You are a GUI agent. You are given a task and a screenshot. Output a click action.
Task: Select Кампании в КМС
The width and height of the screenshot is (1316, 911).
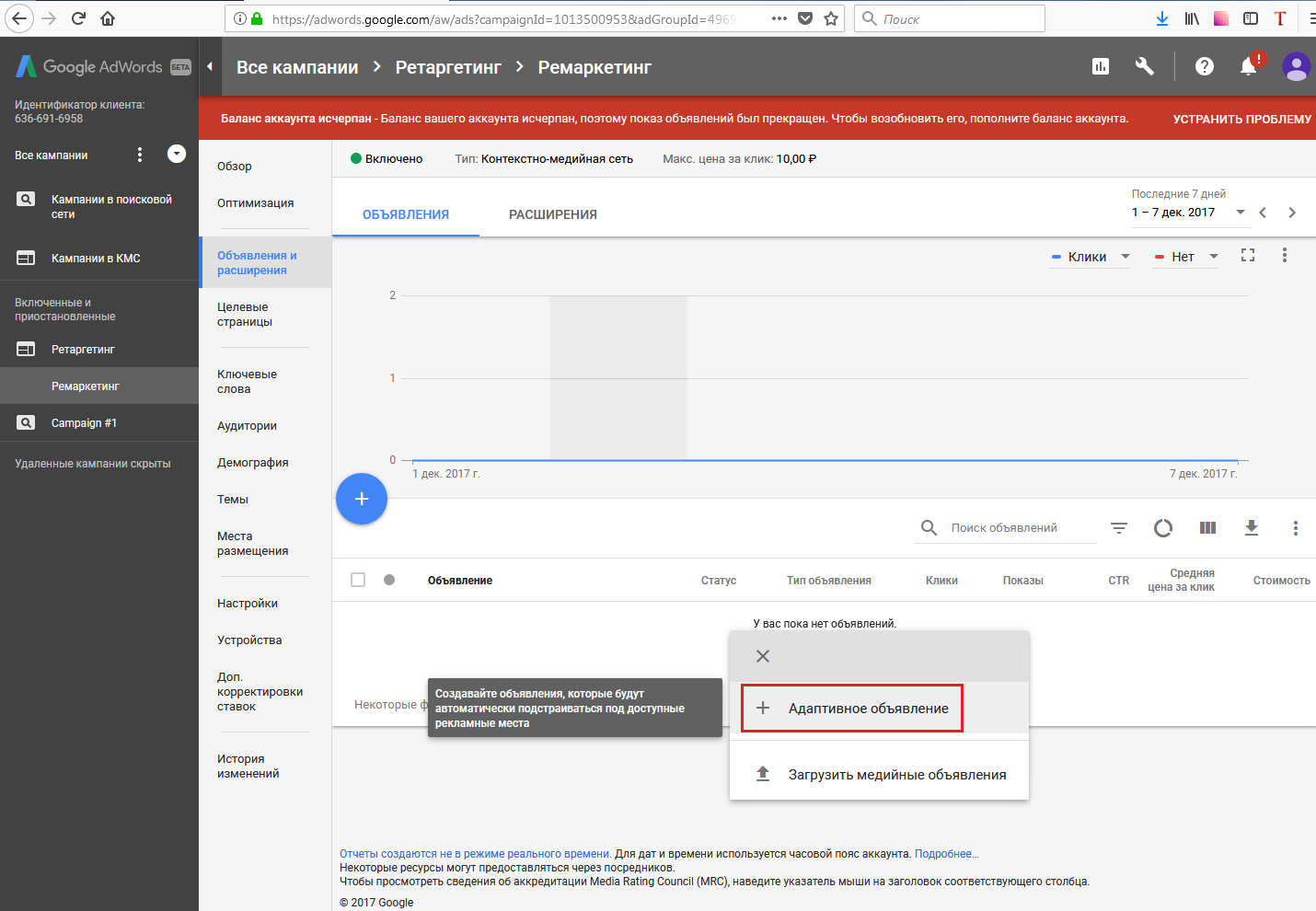[99, 258]
